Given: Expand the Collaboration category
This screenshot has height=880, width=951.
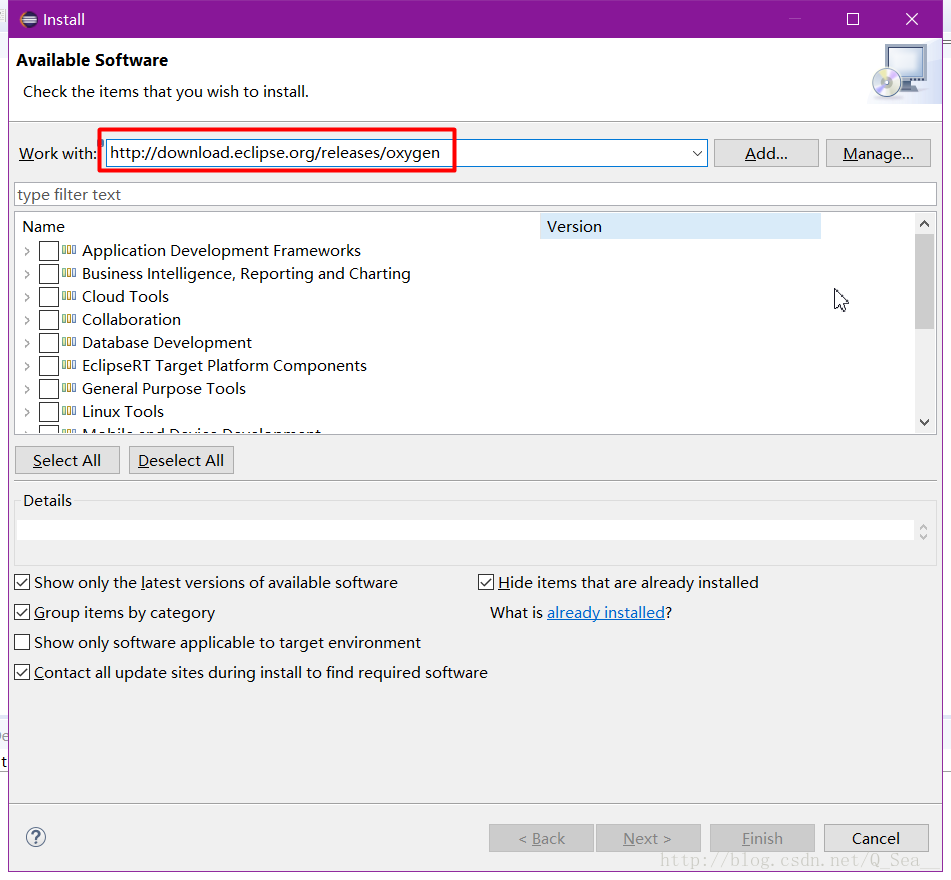Looking at the screenshot, I should pos(27,320).
